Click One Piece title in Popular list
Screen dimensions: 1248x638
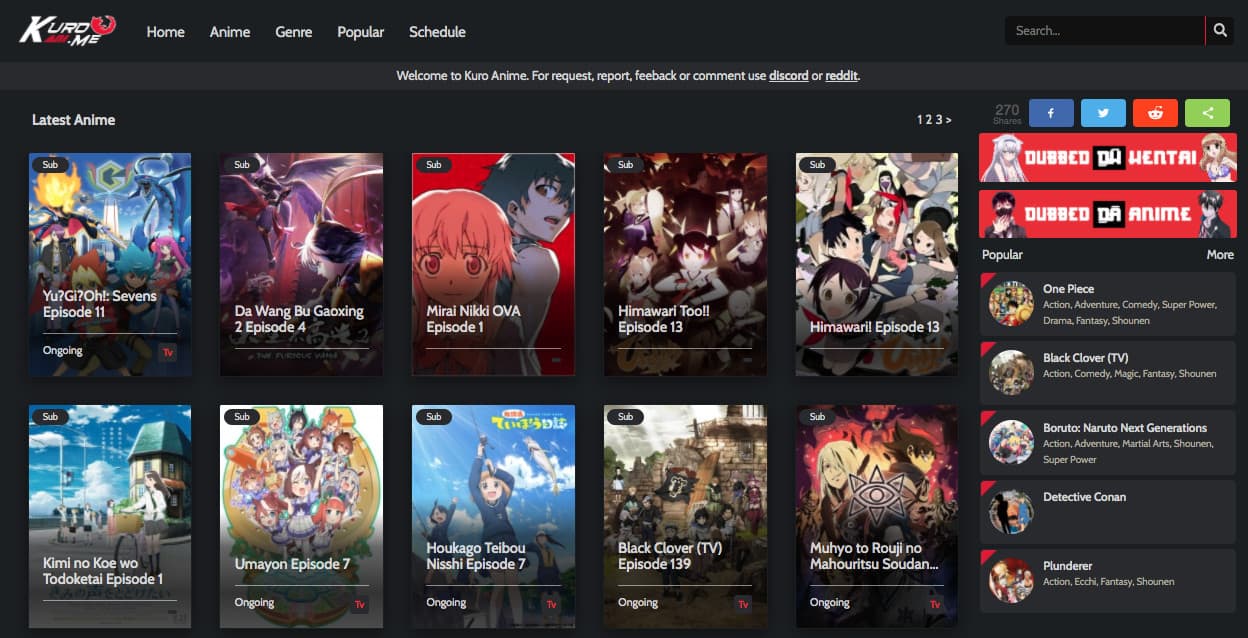(x=1068, y=289)
